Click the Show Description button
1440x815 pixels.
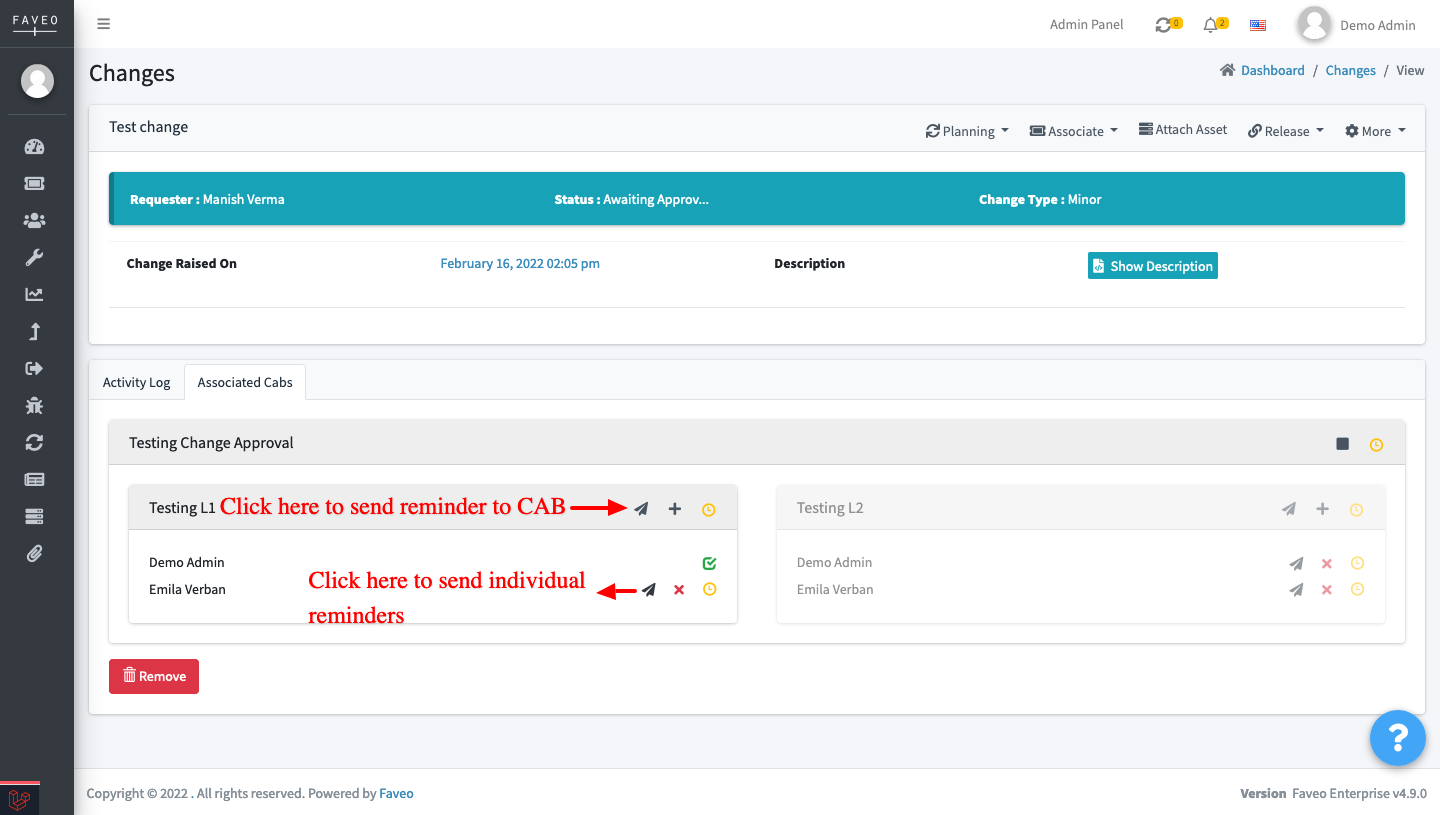click(x=1152, y=265)
